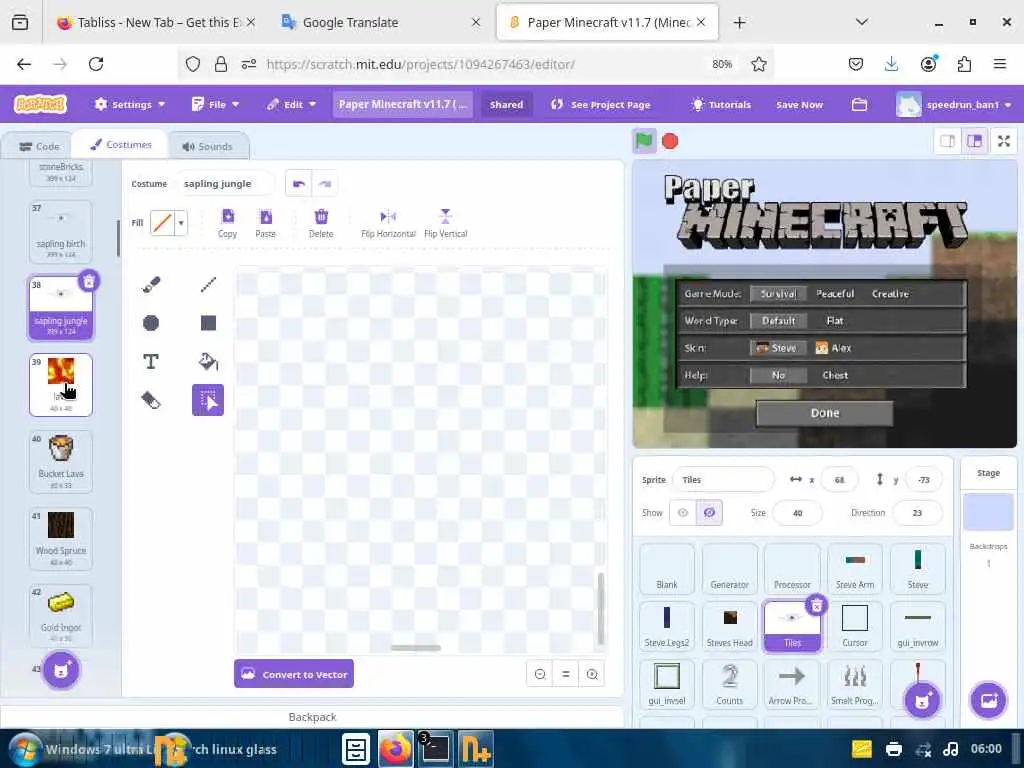Open See Project Page
The height and width of the screenshot is (768, 1024).
[601, 104]
